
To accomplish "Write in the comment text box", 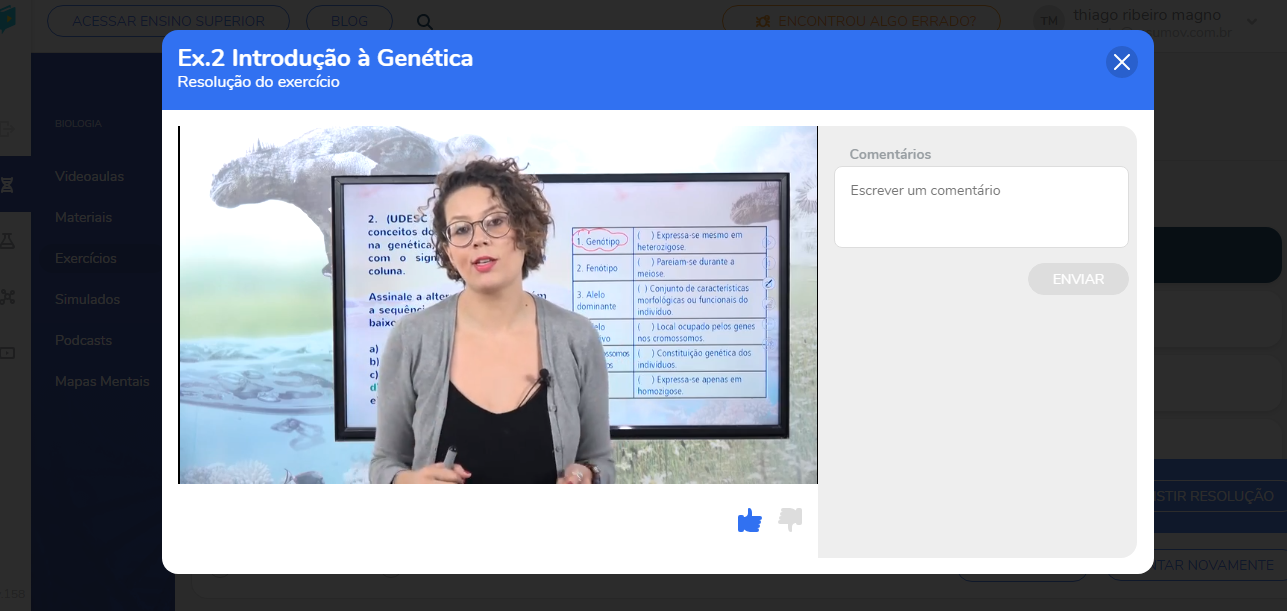I will click(x=981, y=207).
